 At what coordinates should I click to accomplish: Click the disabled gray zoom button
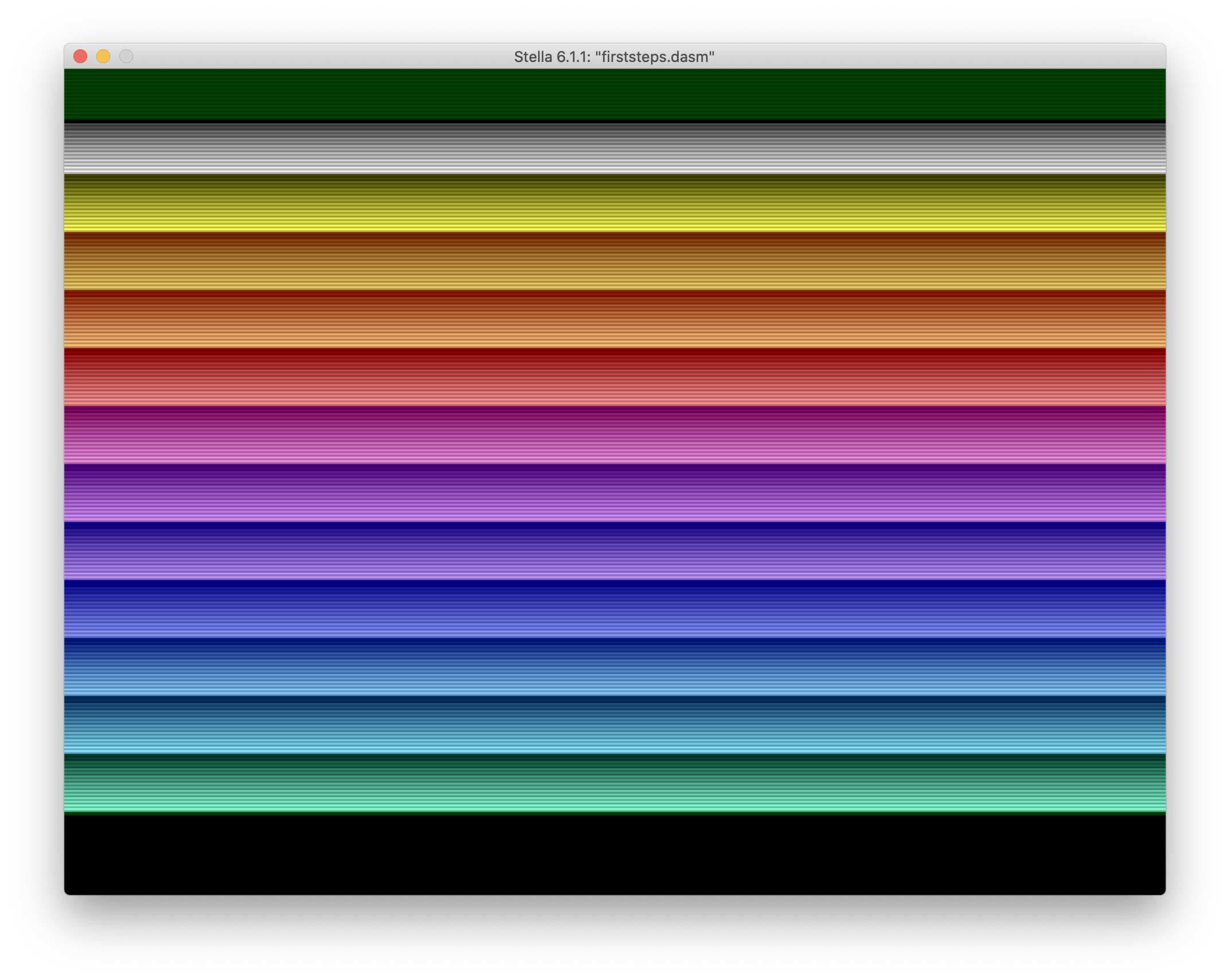point(126,56)
